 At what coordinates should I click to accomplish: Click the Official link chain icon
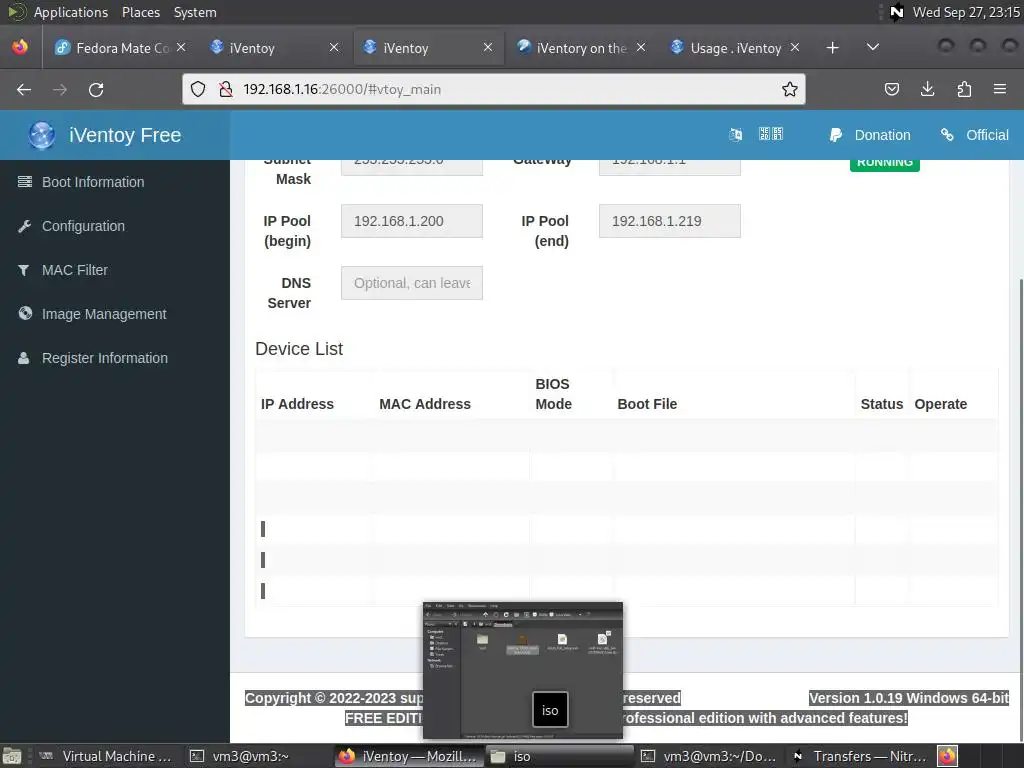(x=947, y=135)
